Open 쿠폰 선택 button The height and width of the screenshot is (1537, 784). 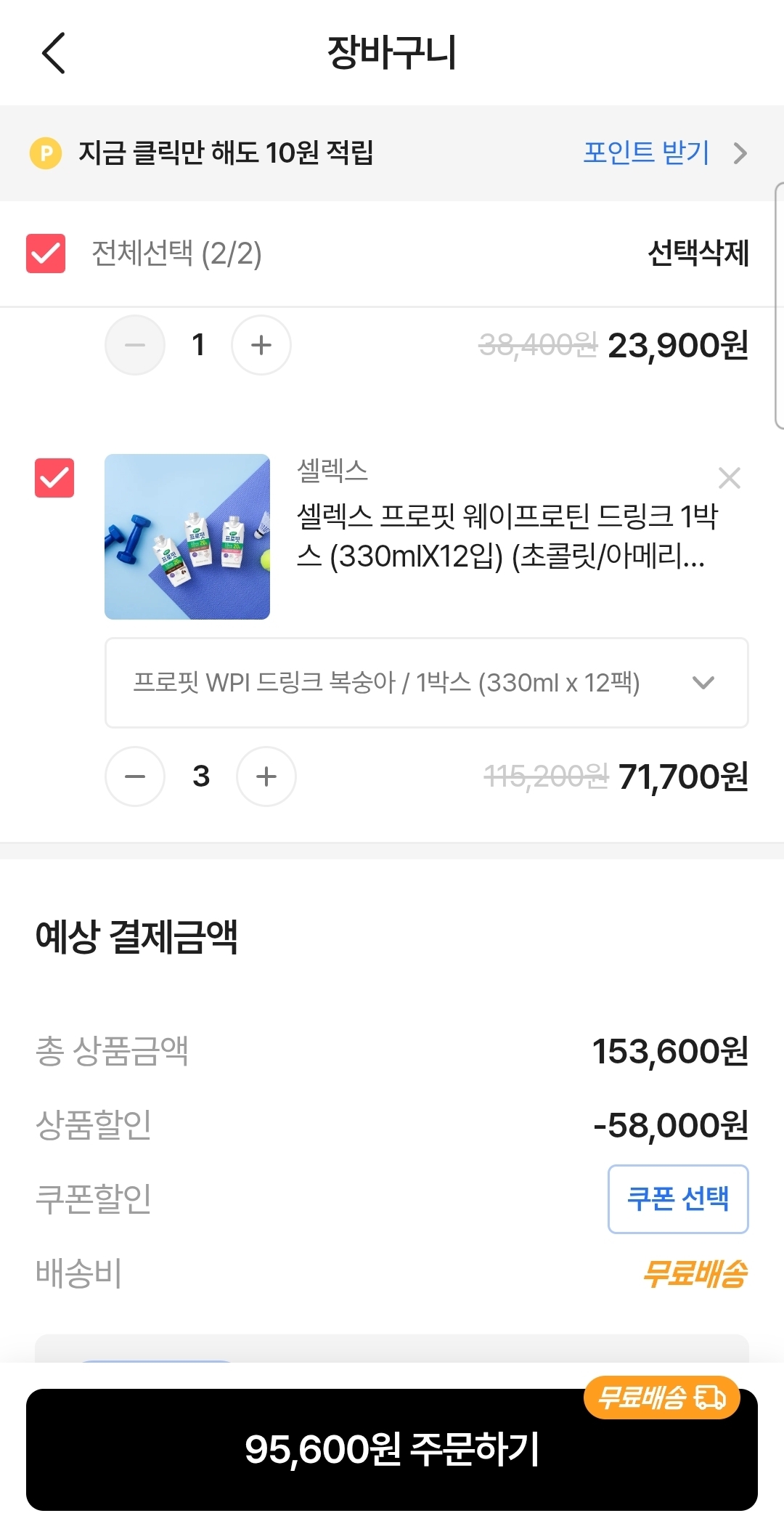pyautogui.click(x=678, y=1199)
